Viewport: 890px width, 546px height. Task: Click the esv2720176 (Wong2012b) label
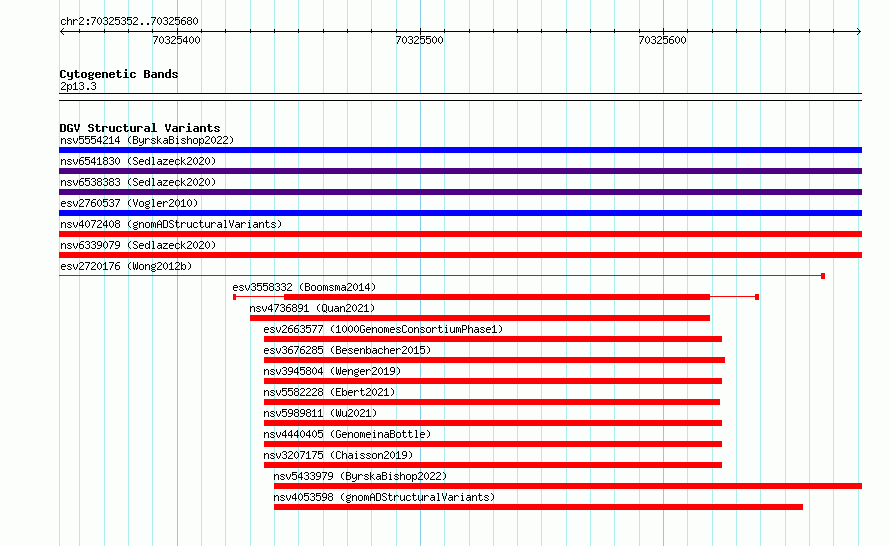coord(126,266)
